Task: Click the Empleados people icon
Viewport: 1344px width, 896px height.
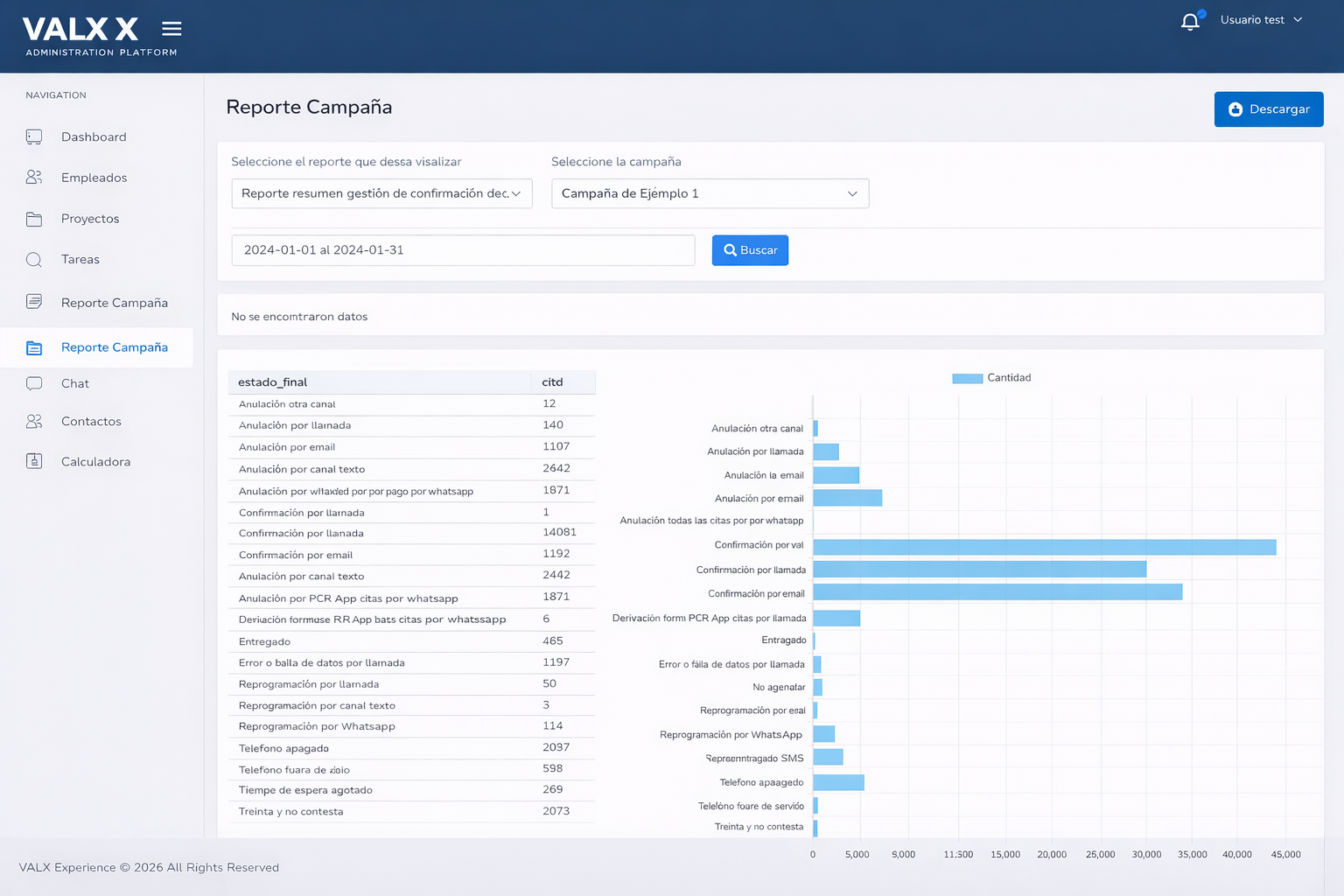Action: pos(34,178)
